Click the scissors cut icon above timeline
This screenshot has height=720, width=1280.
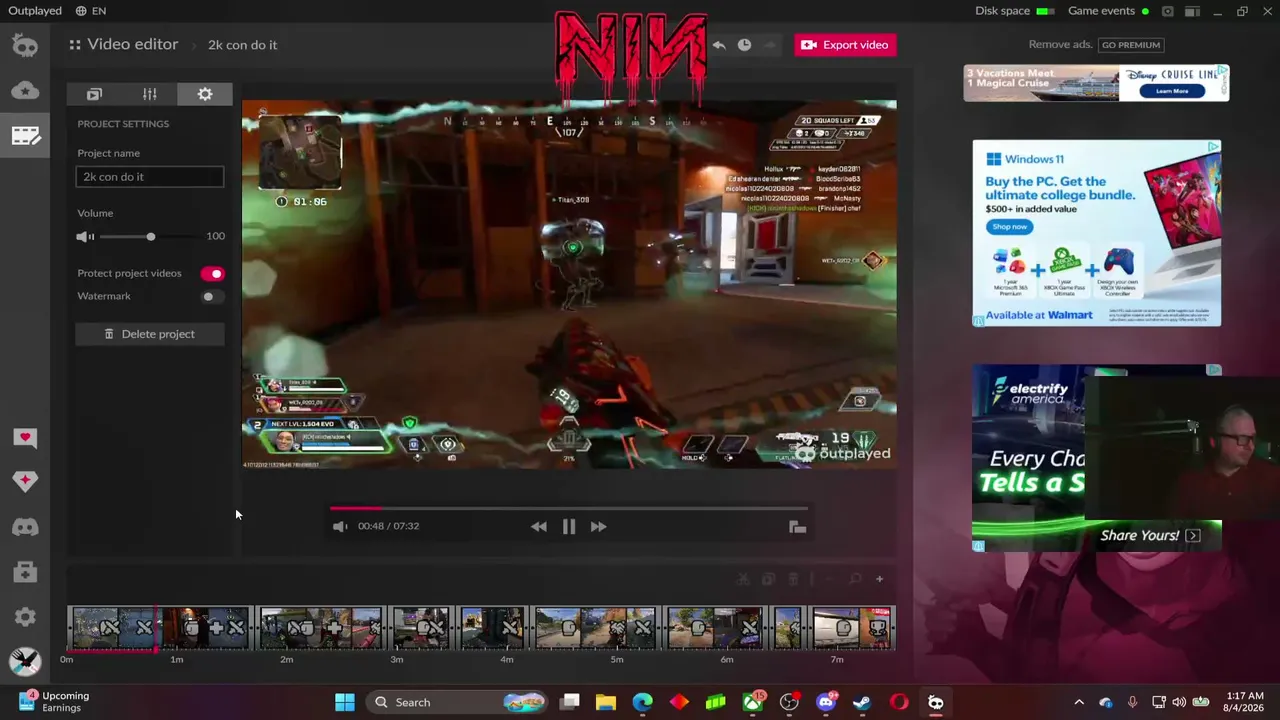[x=743, y=579]
